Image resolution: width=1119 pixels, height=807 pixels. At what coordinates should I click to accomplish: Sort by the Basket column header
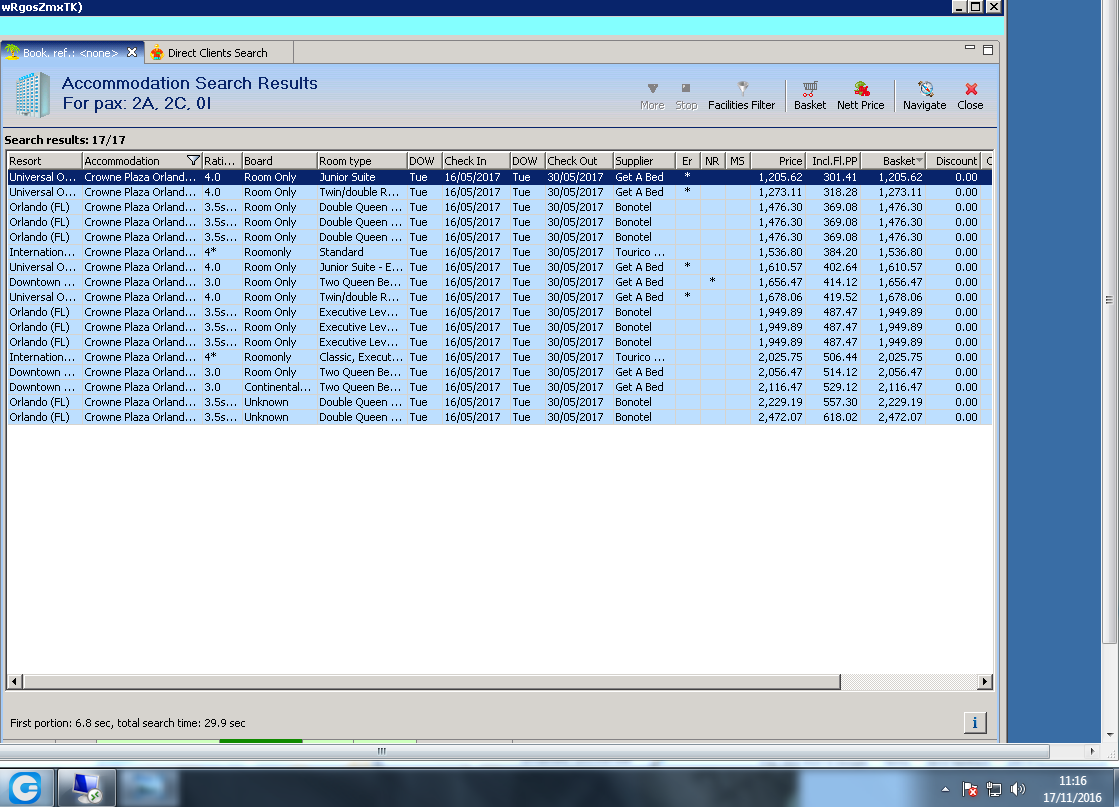pos(894,161)
